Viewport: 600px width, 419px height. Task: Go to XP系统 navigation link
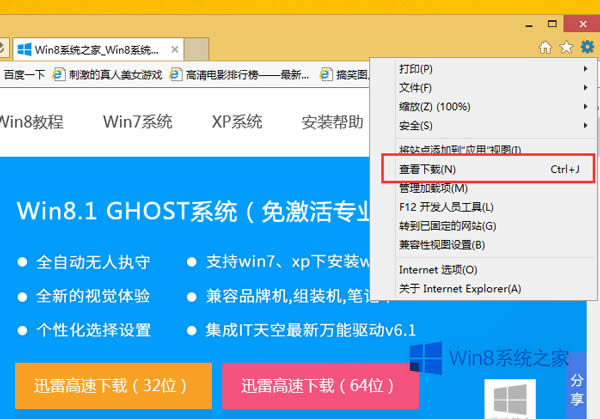[237, 122]
